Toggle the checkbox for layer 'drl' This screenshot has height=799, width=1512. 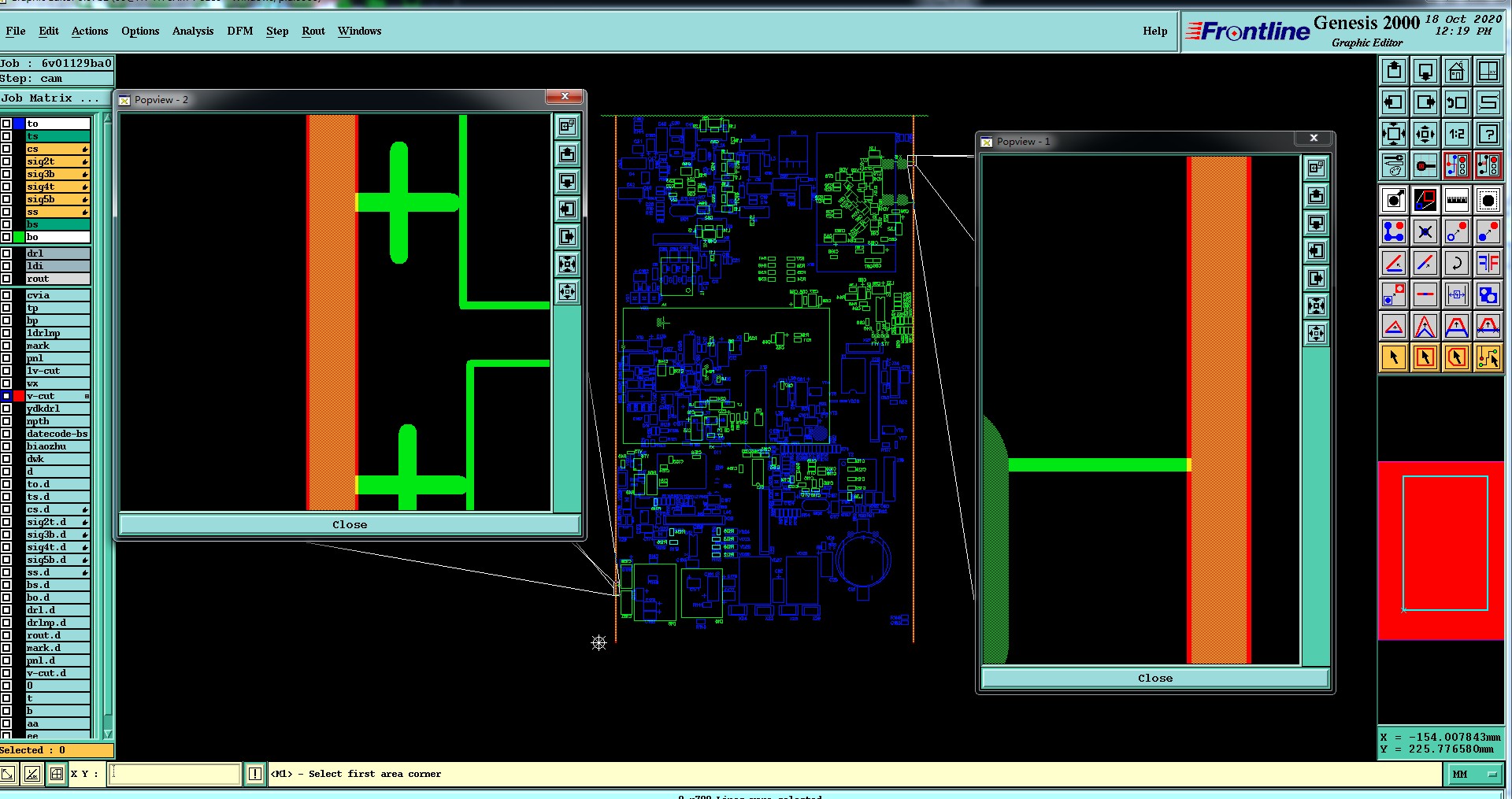pyautogui.click(x=6, y=253)
